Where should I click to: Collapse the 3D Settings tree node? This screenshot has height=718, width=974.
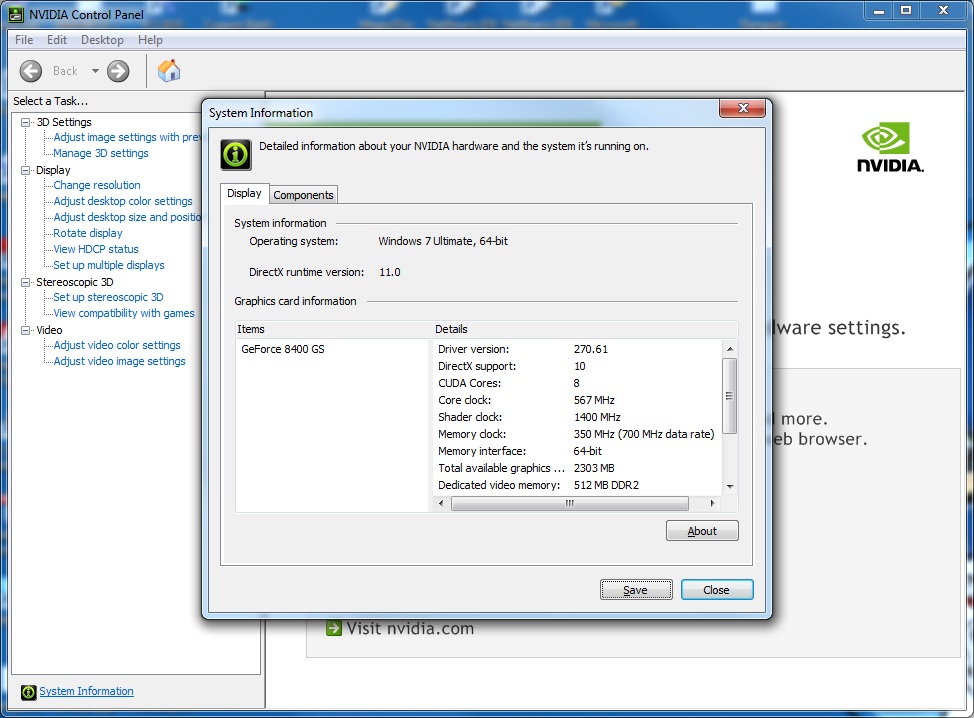26,122
